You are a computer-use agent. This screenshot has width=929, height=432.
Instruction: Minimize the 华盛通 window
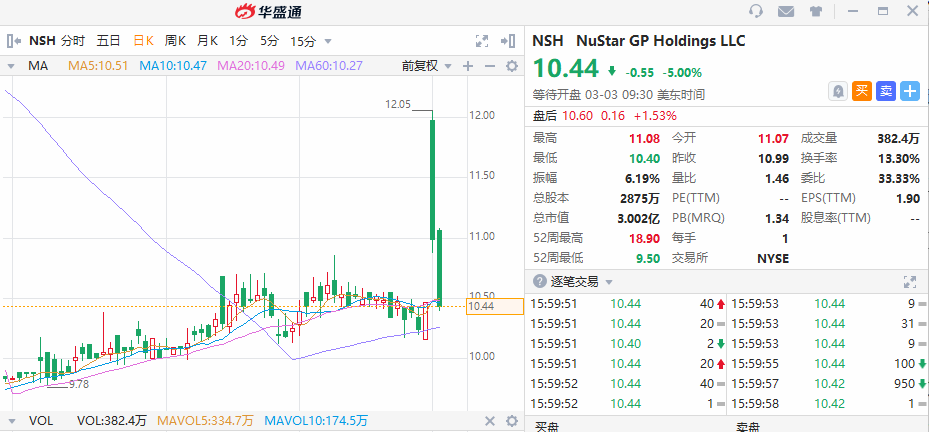[x=853, y=11]
